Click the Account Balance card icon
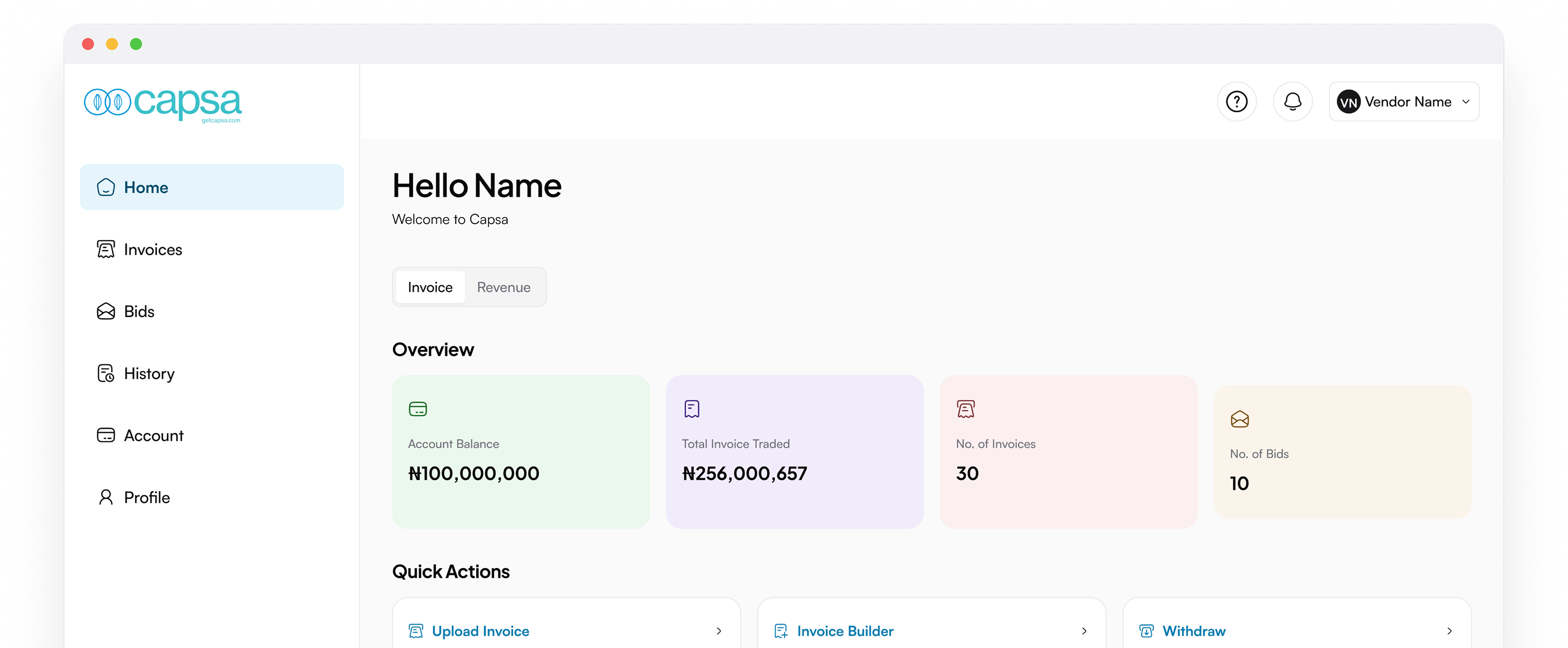1568x648 pixels. pos(418,409)
